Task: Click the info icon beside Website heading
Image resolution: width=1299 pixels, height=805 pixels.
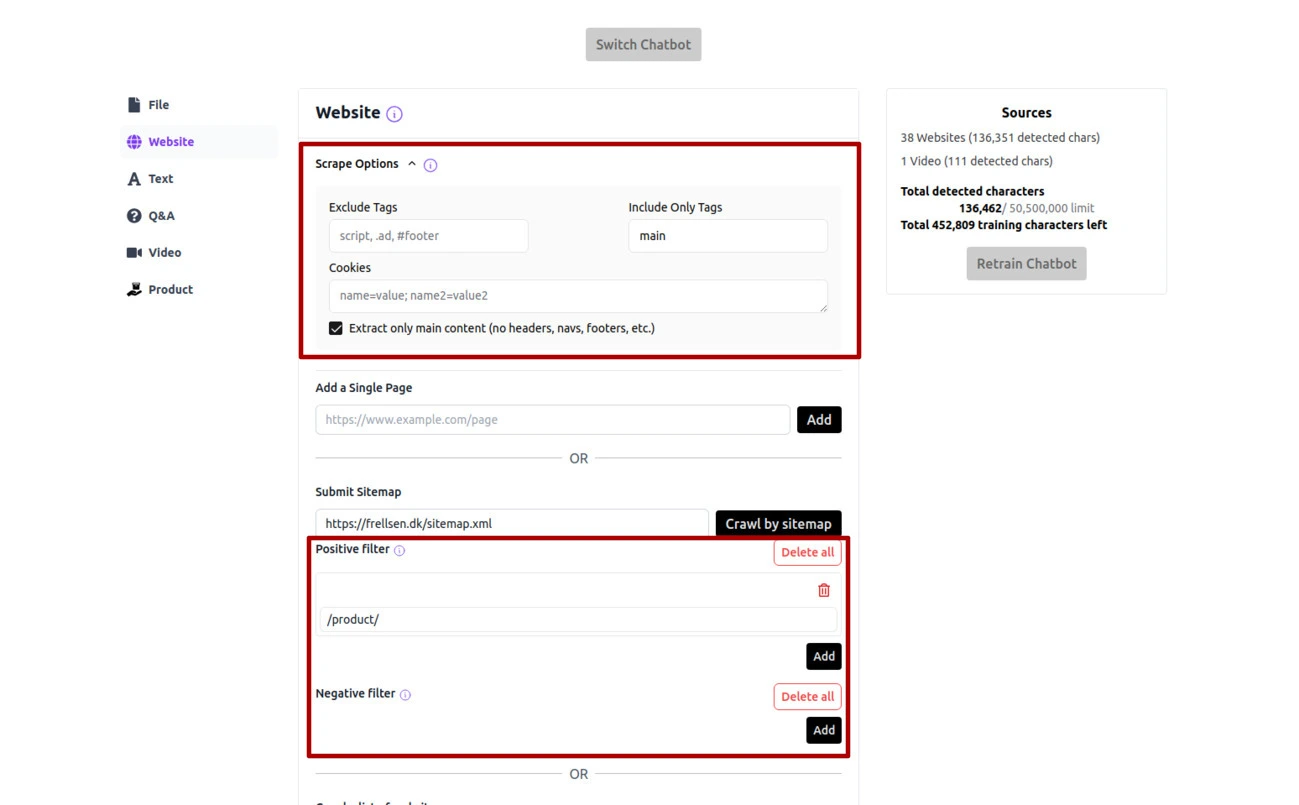Action: coord(394,114)
